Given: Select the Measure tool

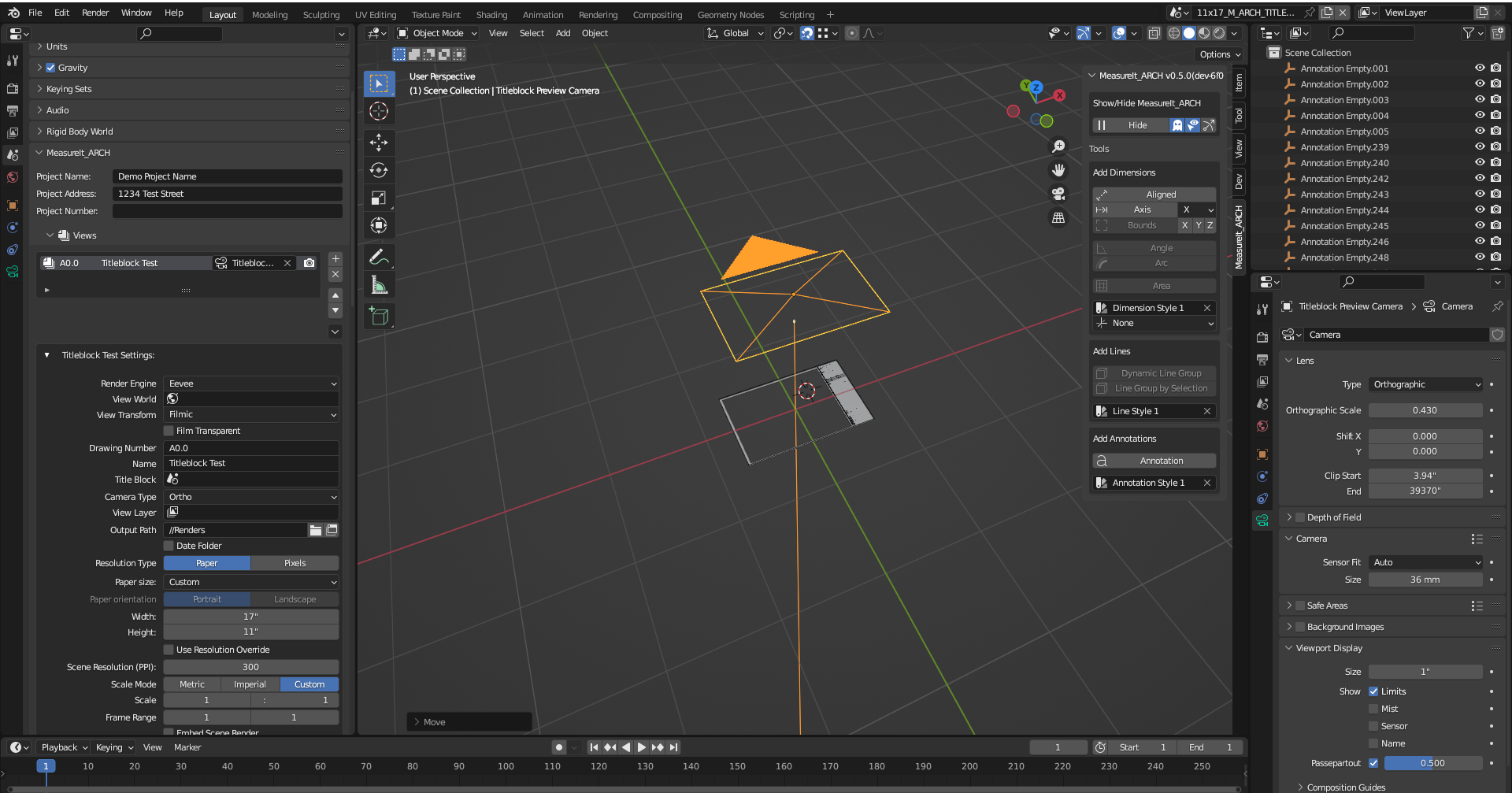Looking at the screenshot, I should [x=379, y=285].
